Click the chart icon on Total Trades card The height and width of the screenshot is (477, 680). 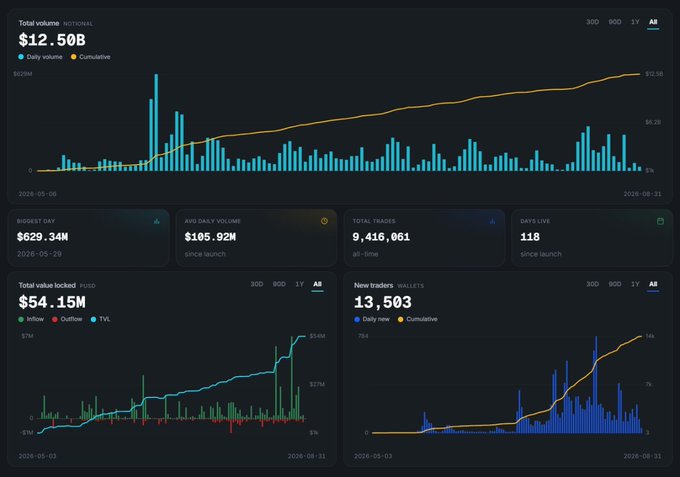click(x=492, y=221)
